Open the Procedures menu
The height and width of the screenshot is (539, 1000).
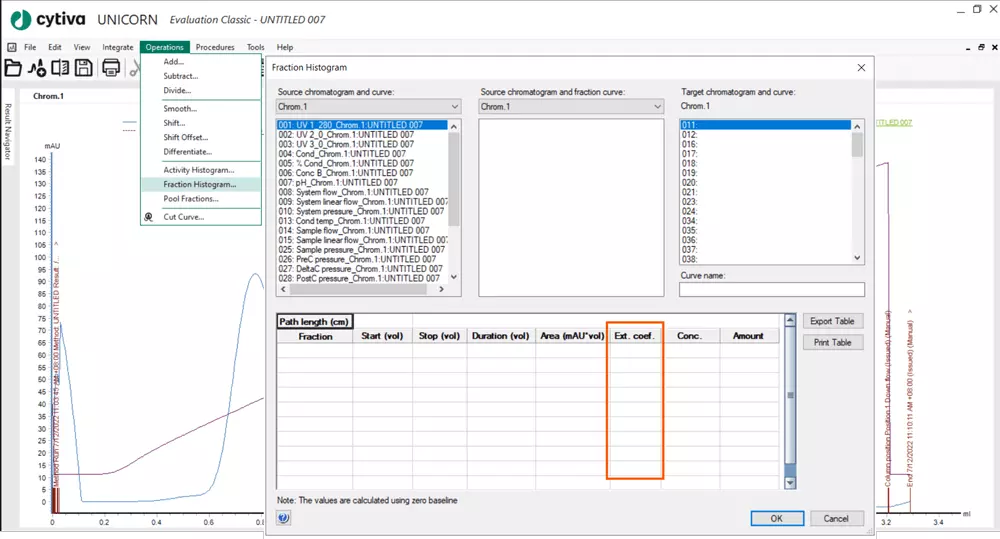[x=215, y=47]
